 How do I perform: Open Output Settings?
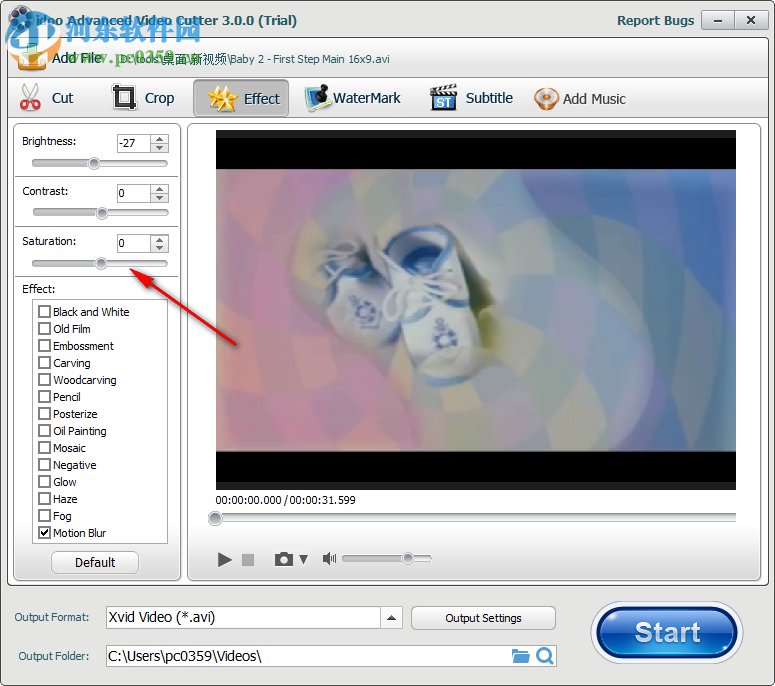pyautogui.click(x=483, y=618)
